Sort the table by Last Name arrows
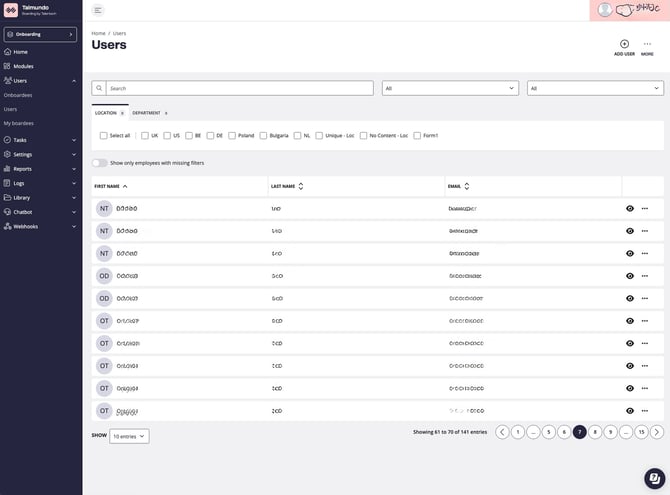Viewport: 670px width, 495px height. tap(301, 186)
